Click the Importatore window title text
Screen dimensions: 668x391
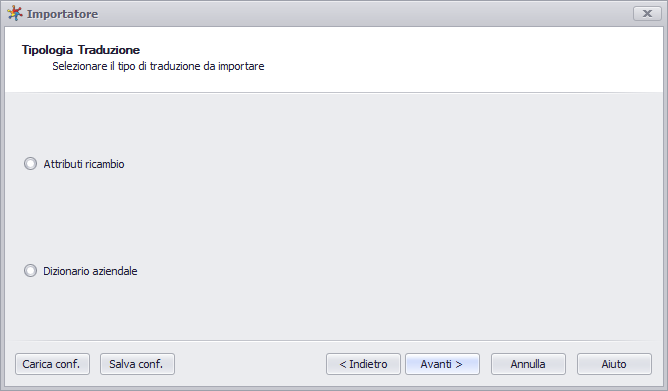63,14
